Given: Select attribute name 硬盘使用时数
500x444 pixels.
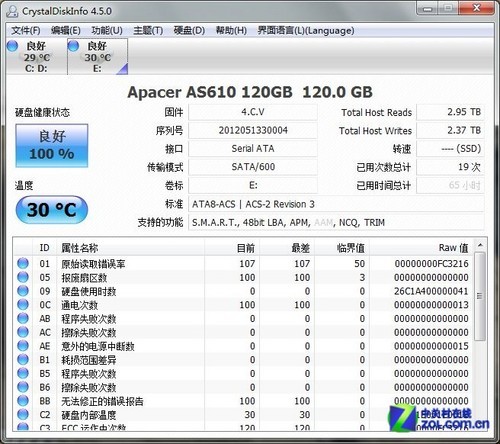Looking at the screenshot, I should pyautogui.click(x=88, y=291).
